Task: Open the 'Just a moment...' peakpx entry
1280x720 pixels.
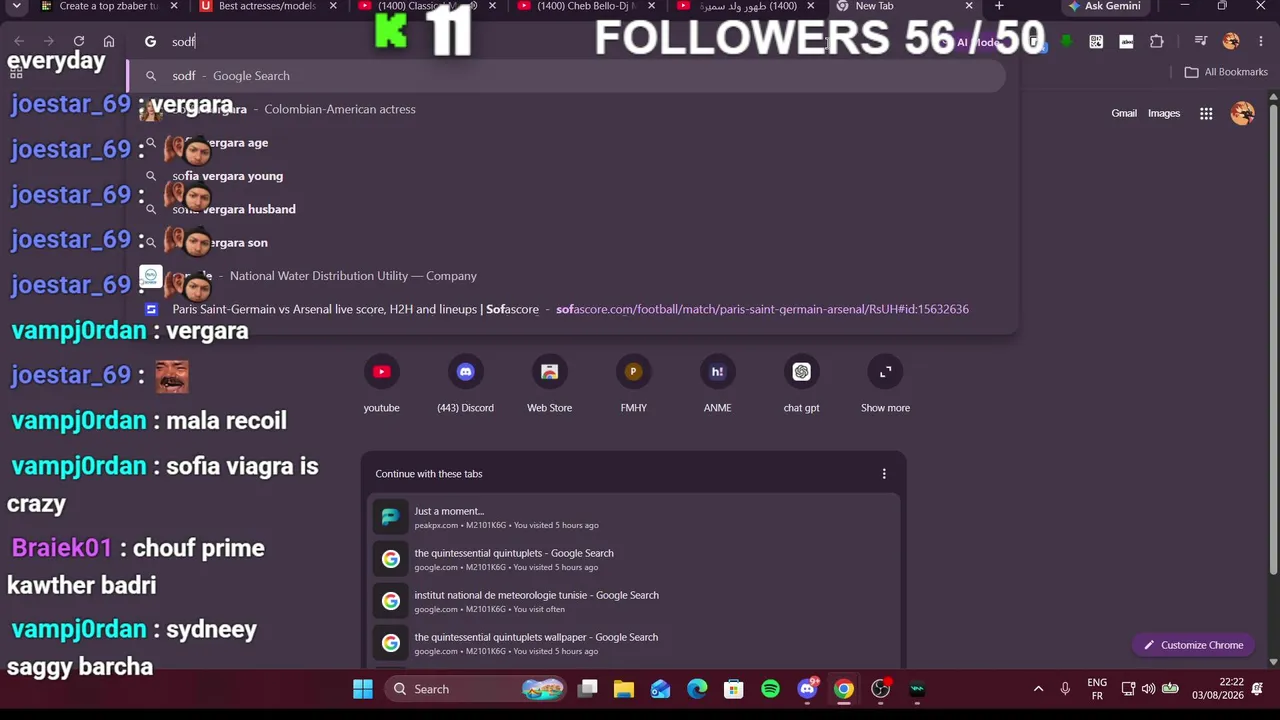Action: coord(634,517)
